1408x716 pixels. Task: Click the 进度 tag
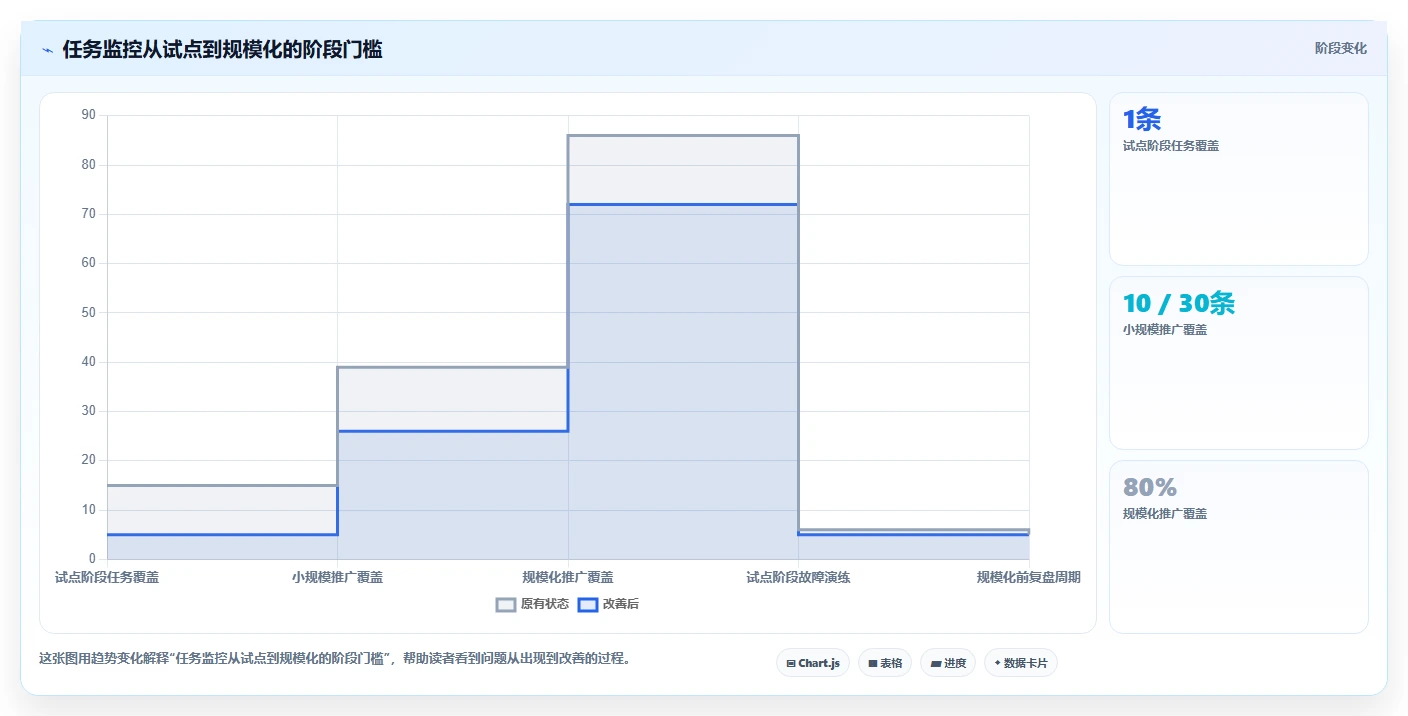(x=948, y=663)
